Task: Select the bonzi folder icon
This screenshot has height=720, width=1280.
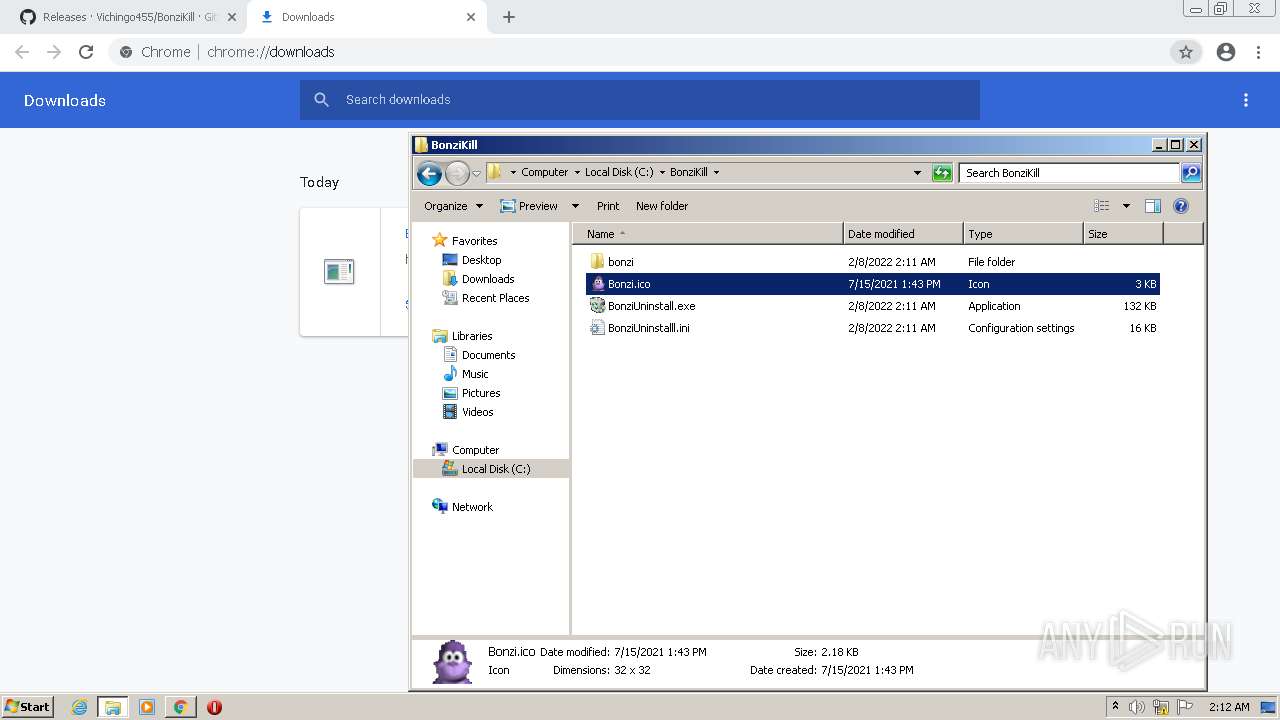Action: (x=597, y=262)
